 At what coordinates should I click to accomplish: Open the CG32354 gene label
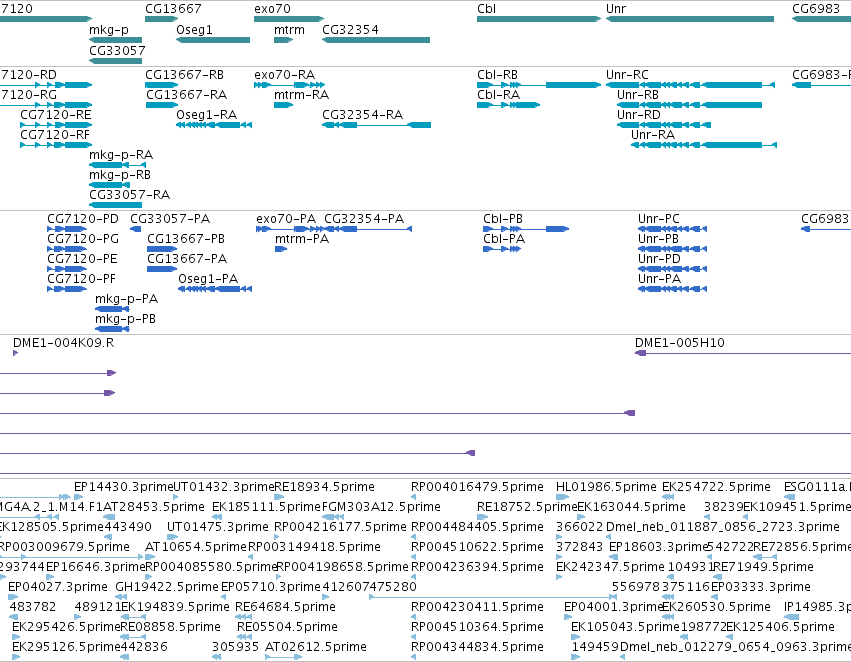click(350, 30)
